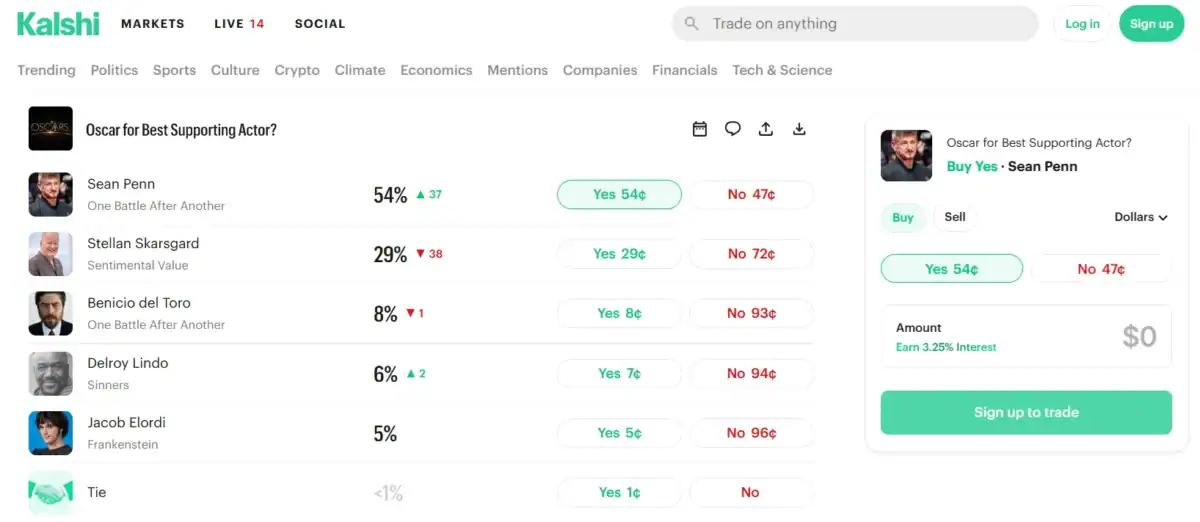Open the comments speech bubble icon

coord(733,129)
